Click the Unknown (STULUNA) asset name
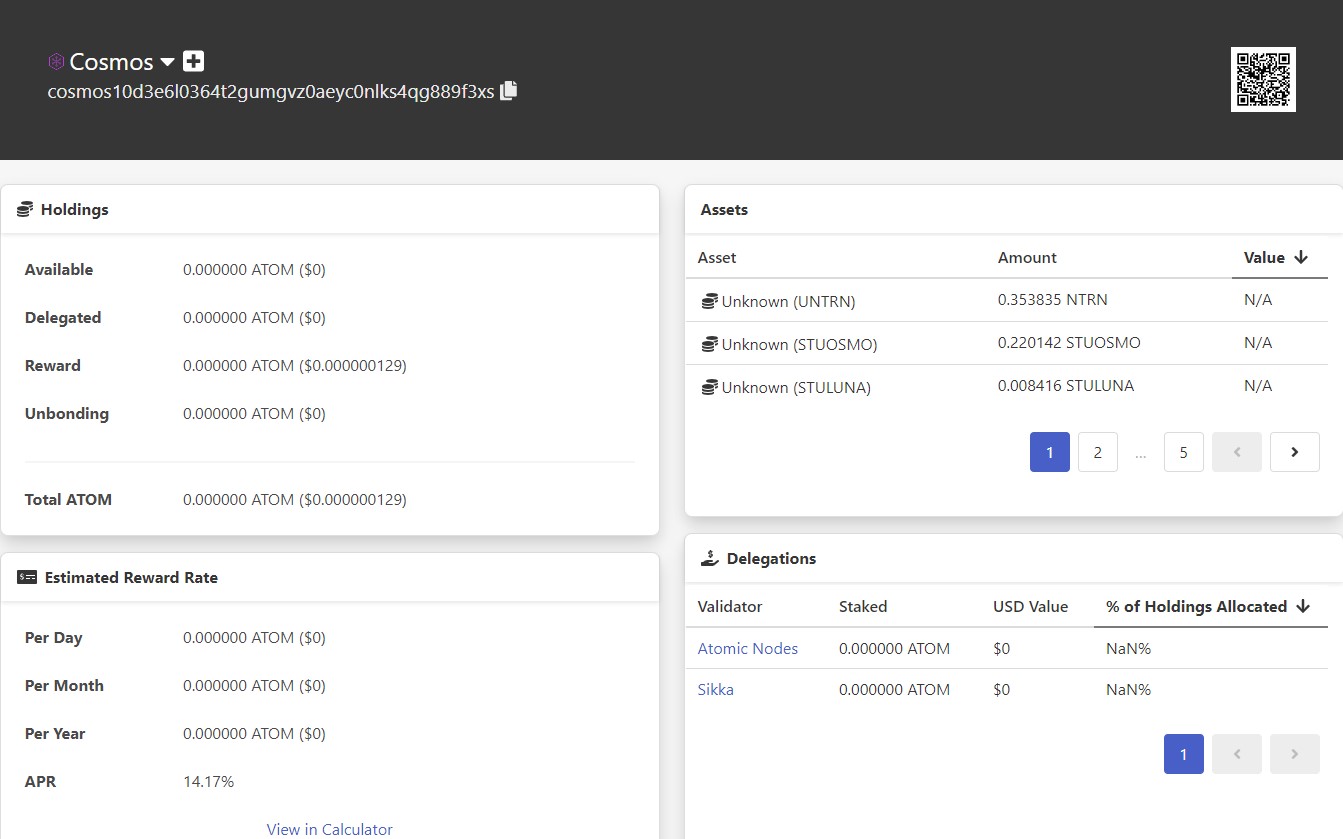1343x839 pixels. tap(796, 388)
